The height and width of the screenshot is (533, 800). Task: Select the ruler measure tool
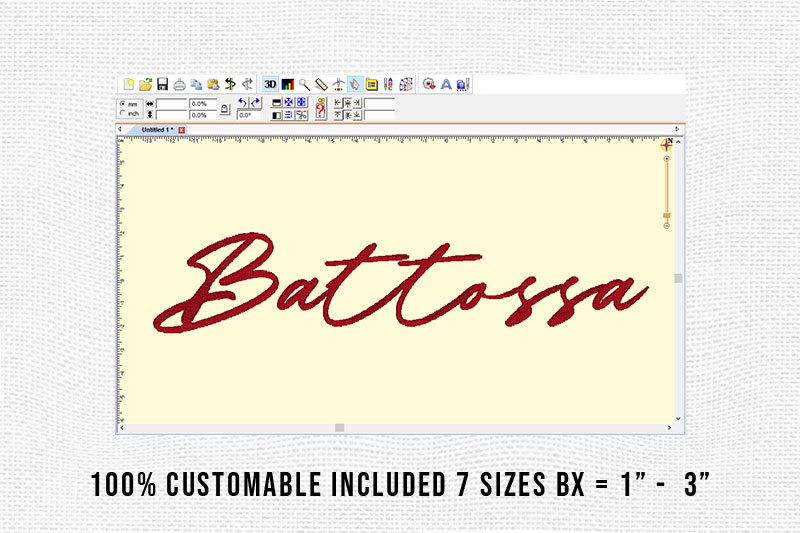point(321,84)
